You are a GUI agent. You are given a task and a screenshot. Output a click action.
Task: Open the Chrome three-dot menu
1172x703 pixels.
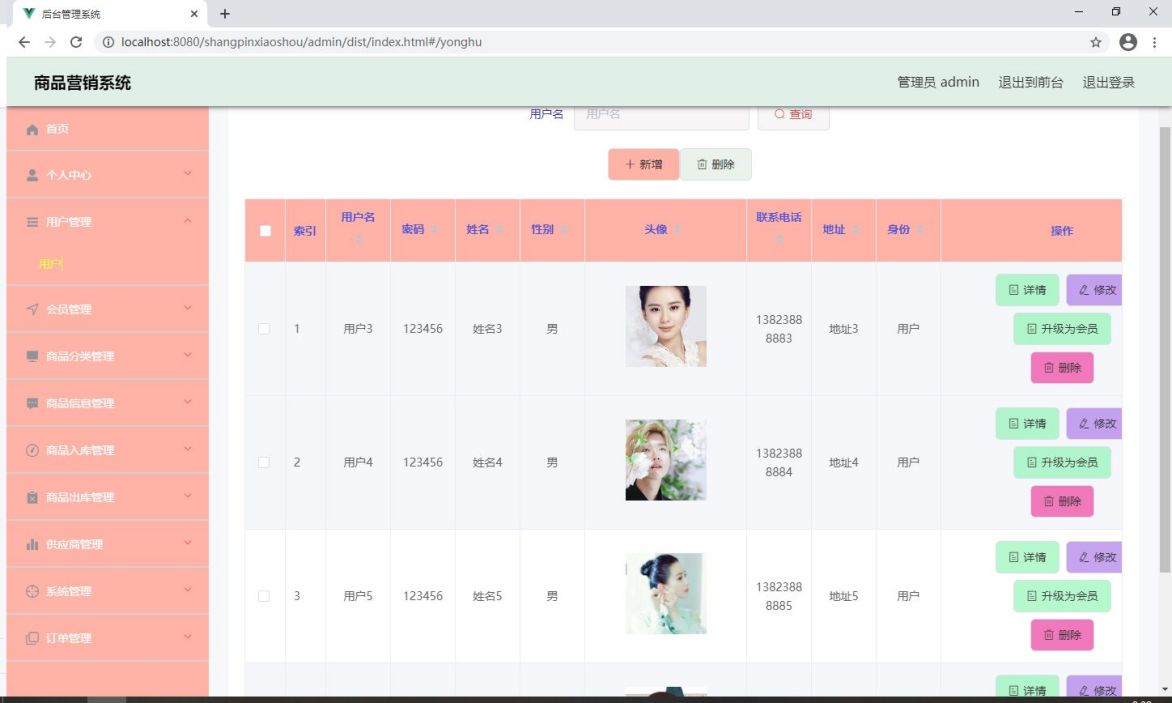pos(1155,42)
